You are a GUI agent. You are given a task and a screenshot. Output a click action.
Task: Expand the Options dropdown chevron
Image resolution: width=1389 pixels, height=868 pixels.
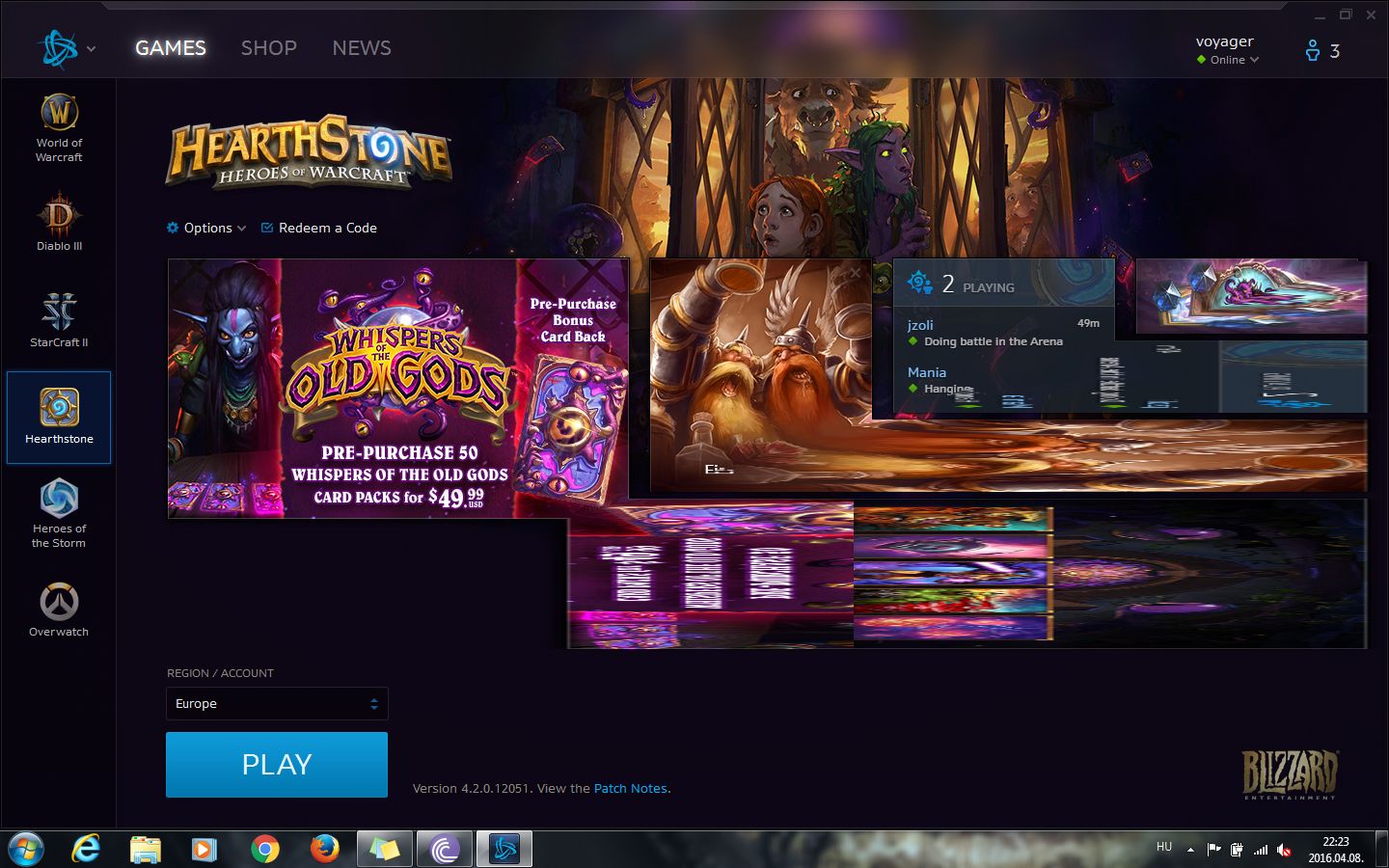(241, 229)
